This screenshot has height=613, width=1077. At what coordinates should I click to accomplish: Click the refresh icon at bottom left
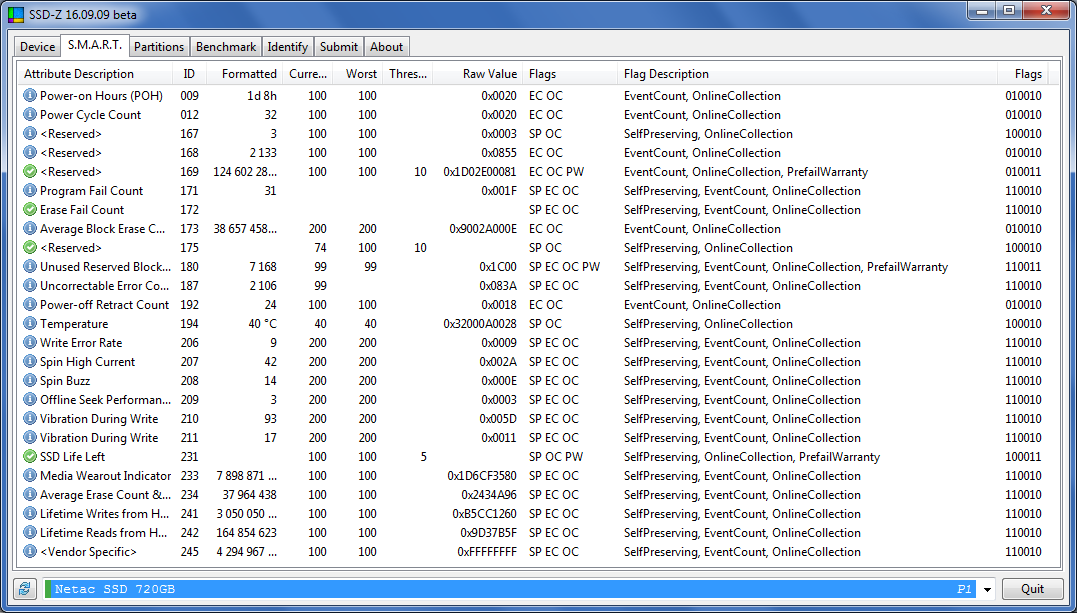pos(25,589)
